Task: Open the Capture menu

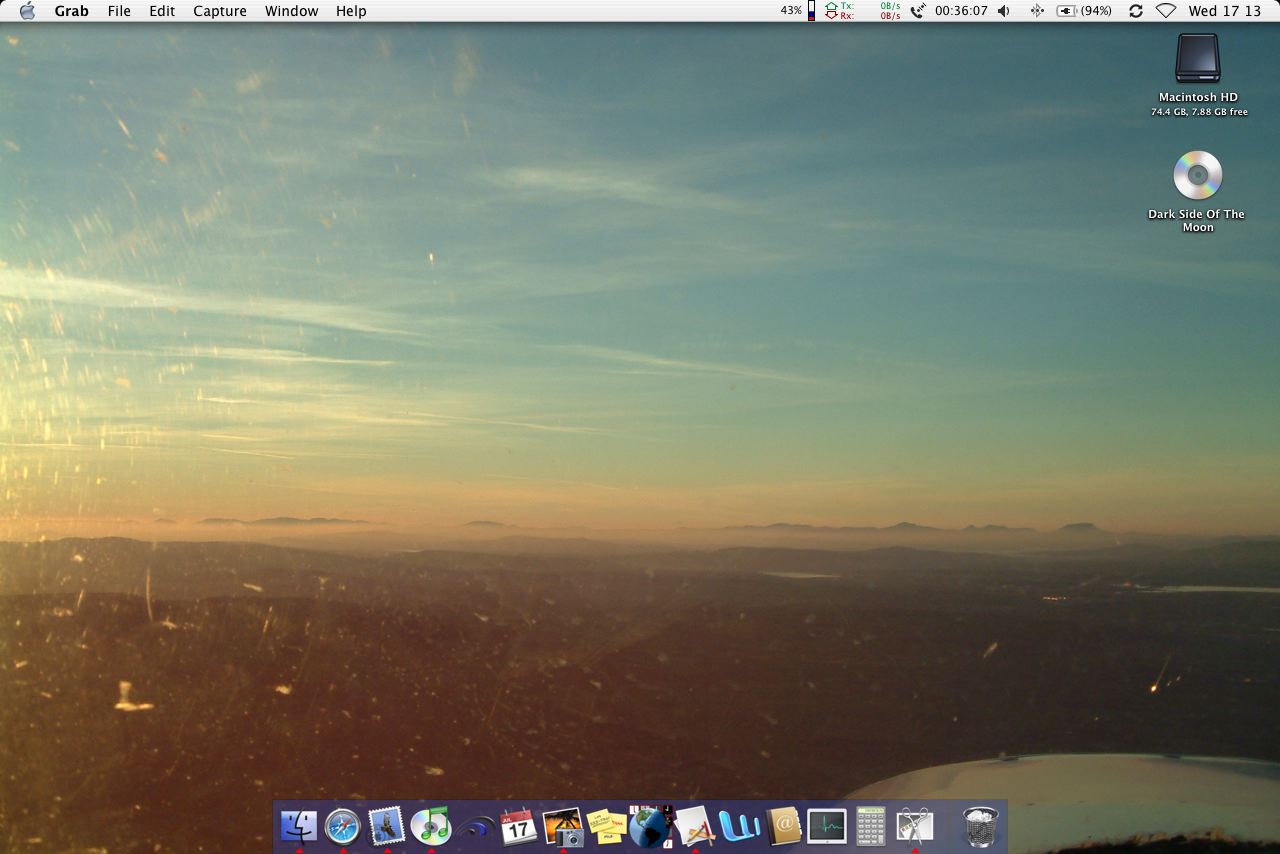Action: (219, 11)
